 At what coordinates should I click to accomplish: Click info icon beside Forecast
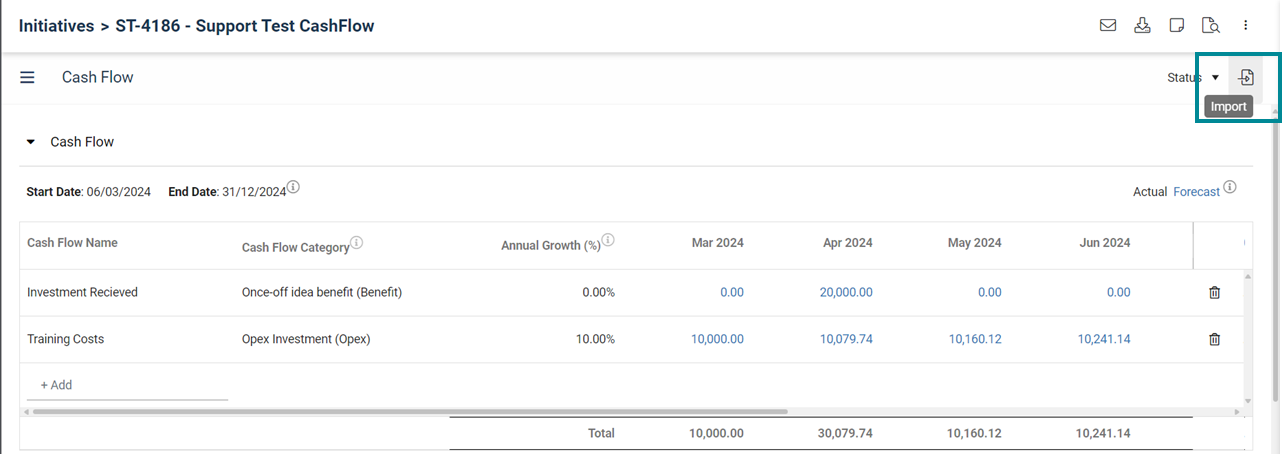(1230, 187)
